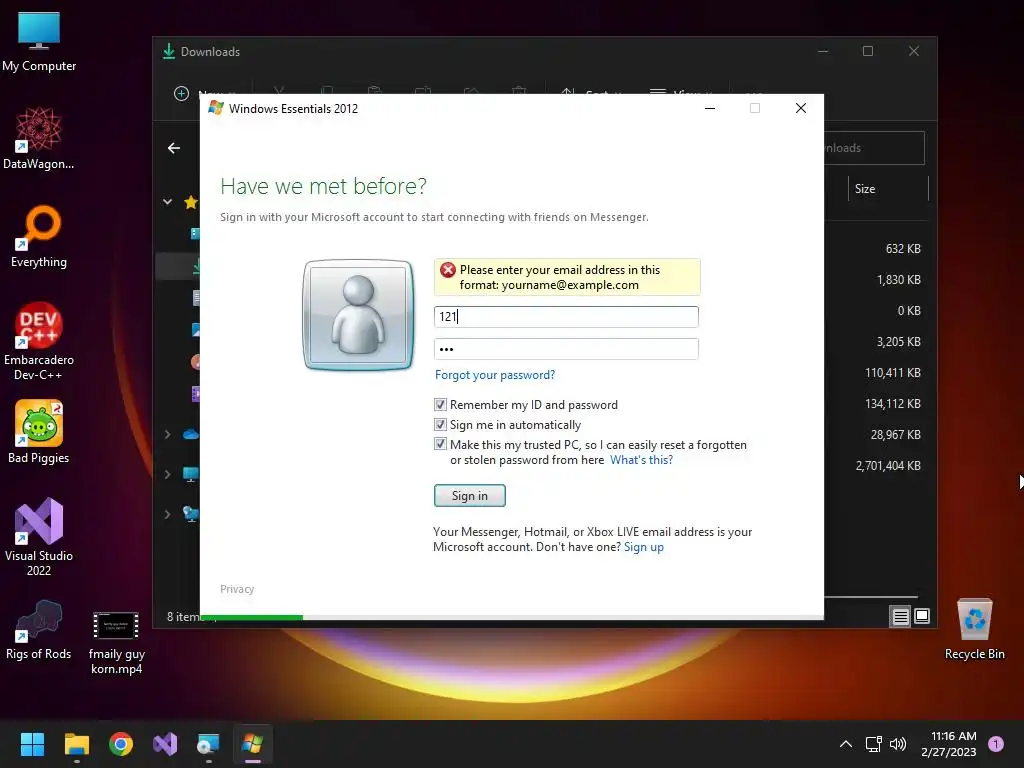Viewport: 1024px width, 768px height.
Task: Click the Downloads search box
Action: pos(874,148)
